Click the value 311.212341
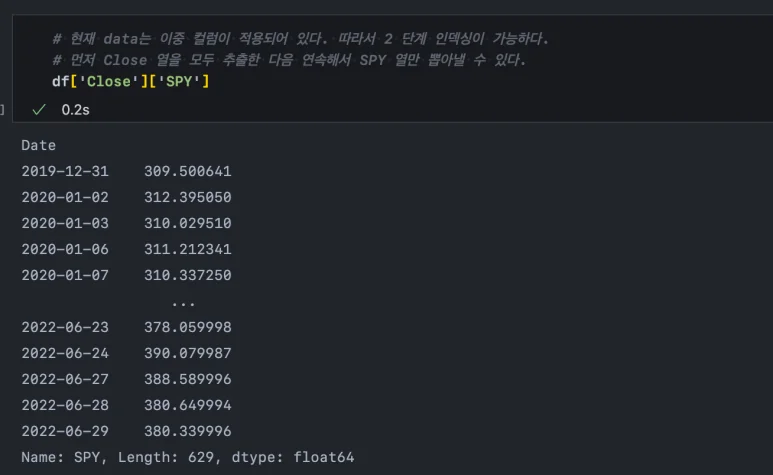 187,249
